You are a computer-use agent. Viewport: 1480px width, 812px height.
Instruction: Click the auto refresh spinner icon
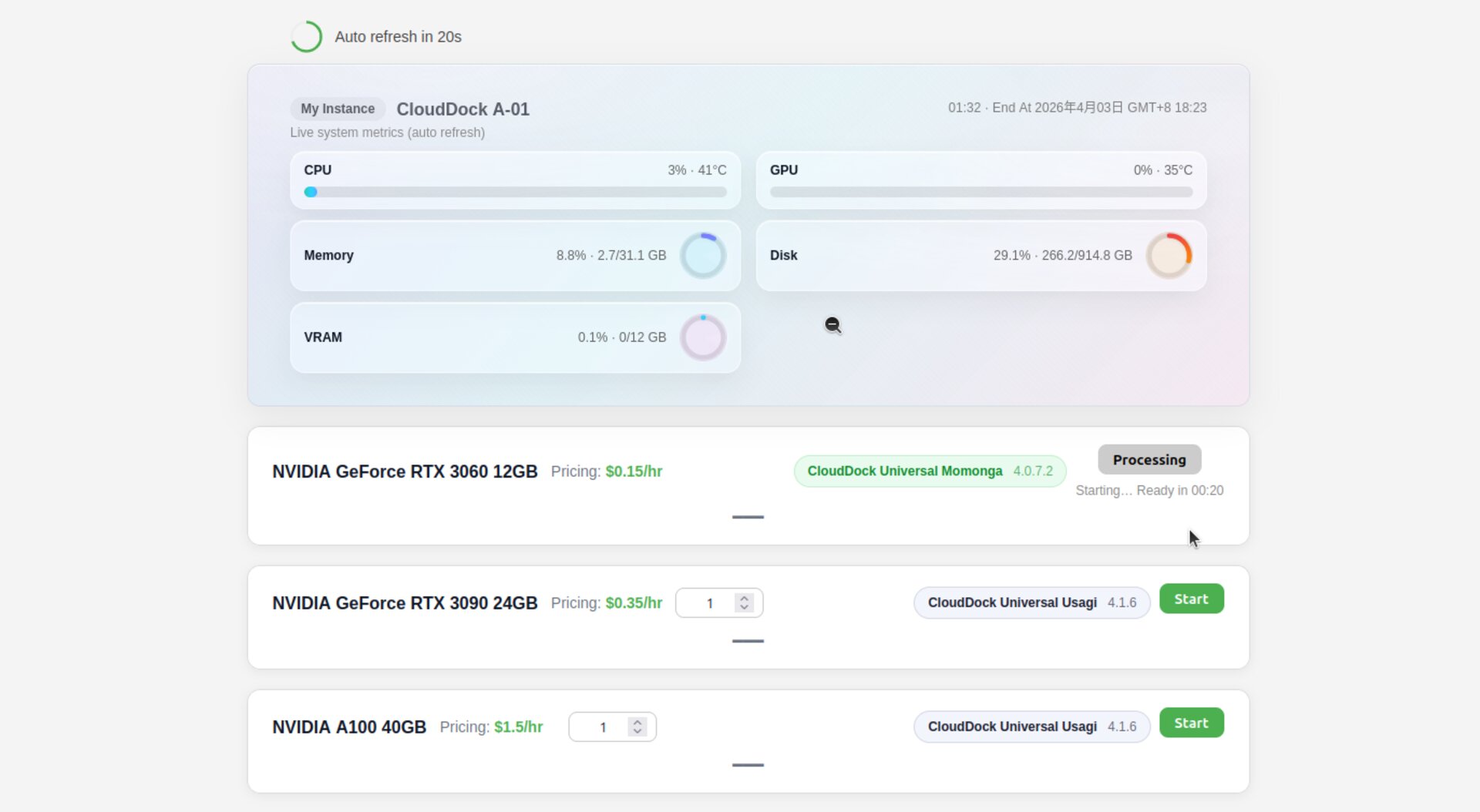click(x=306, y=36)
